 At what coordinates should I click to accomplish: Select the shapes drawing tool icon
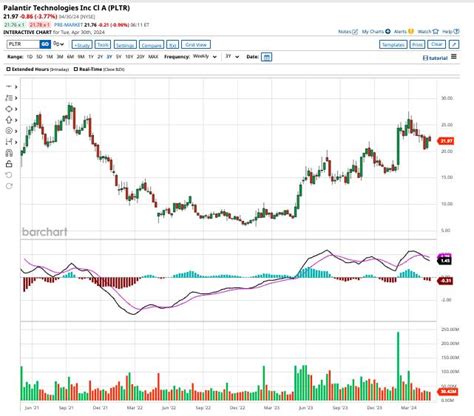click(x=9, y=109)
